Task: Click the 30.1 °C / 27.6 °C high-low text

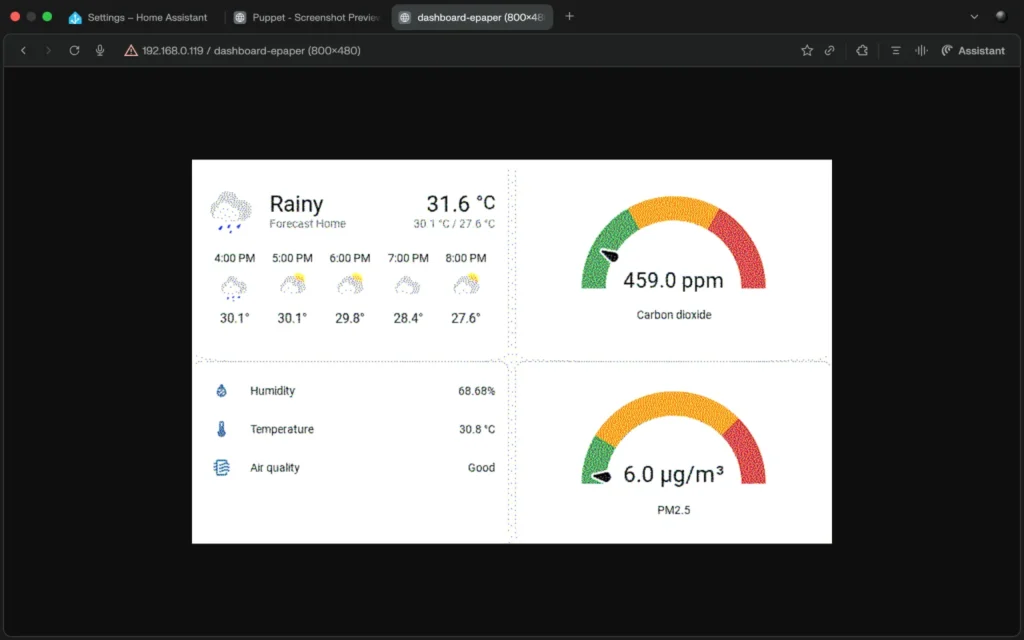Action: tap(454, 223)
